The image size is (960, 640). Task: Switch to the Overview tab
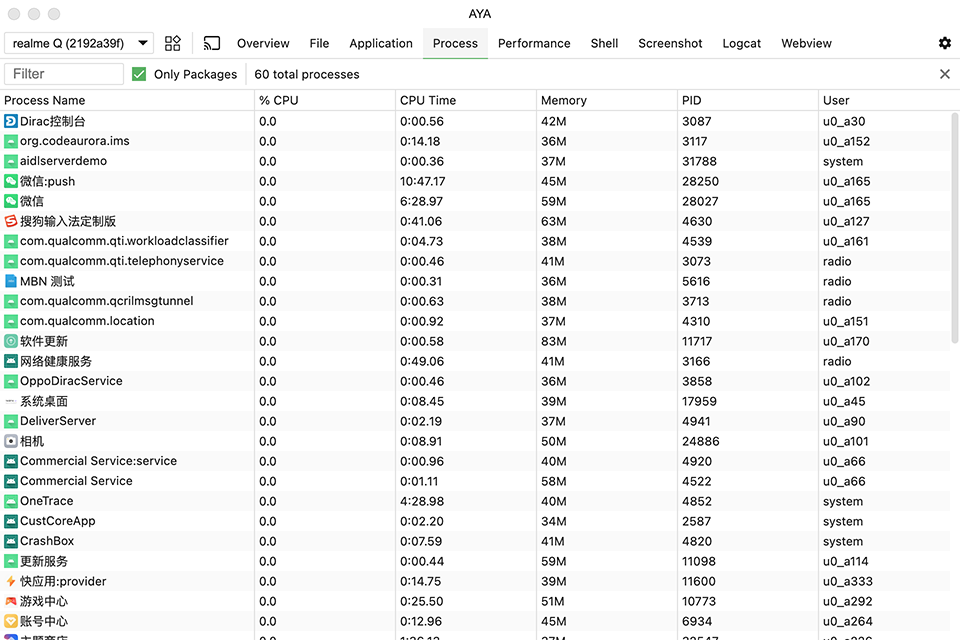[x=263, y=43]
